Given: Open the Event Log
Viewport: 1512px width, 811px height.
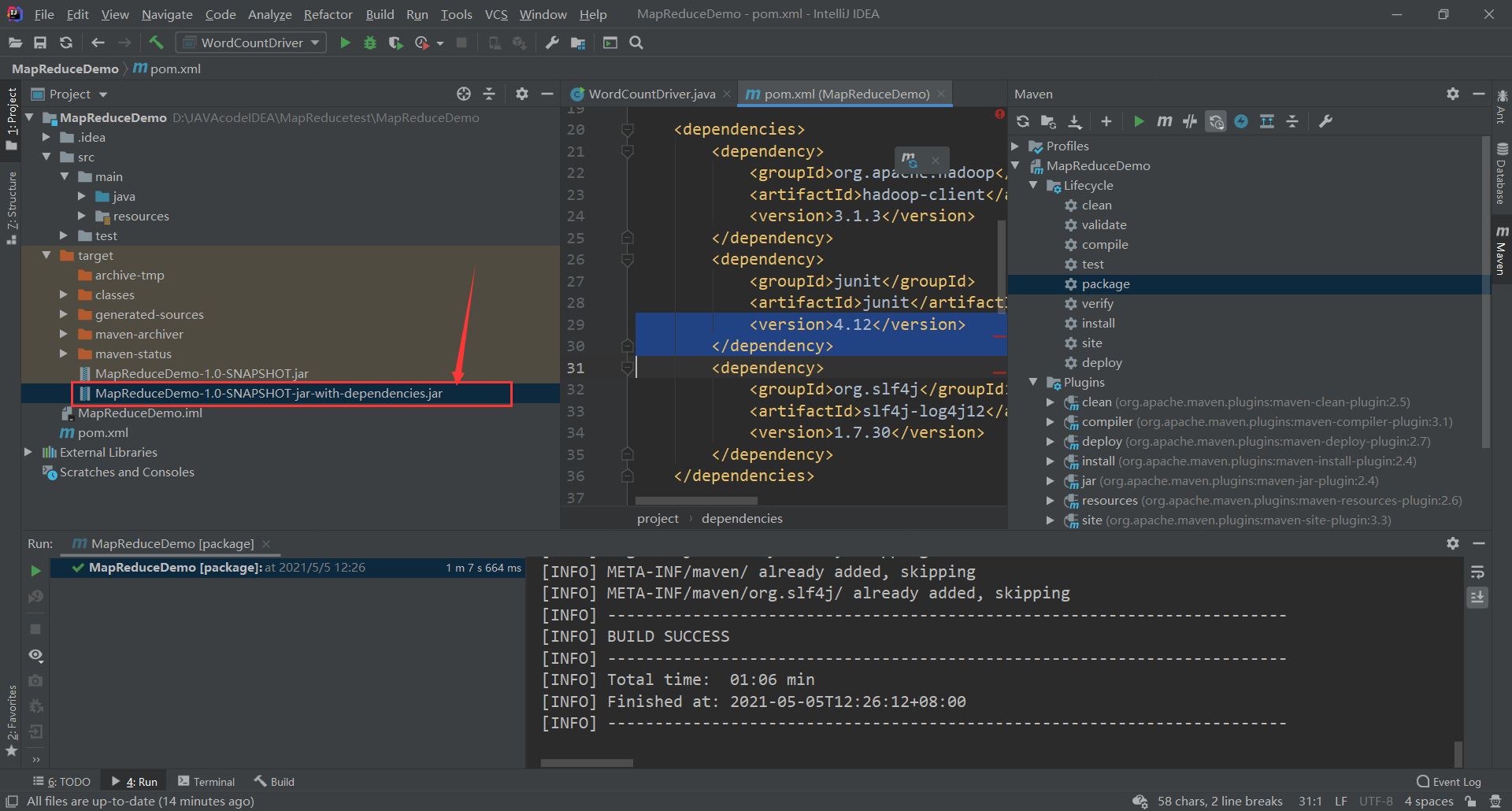Looking at the screenshot, I should (1449, 781).
